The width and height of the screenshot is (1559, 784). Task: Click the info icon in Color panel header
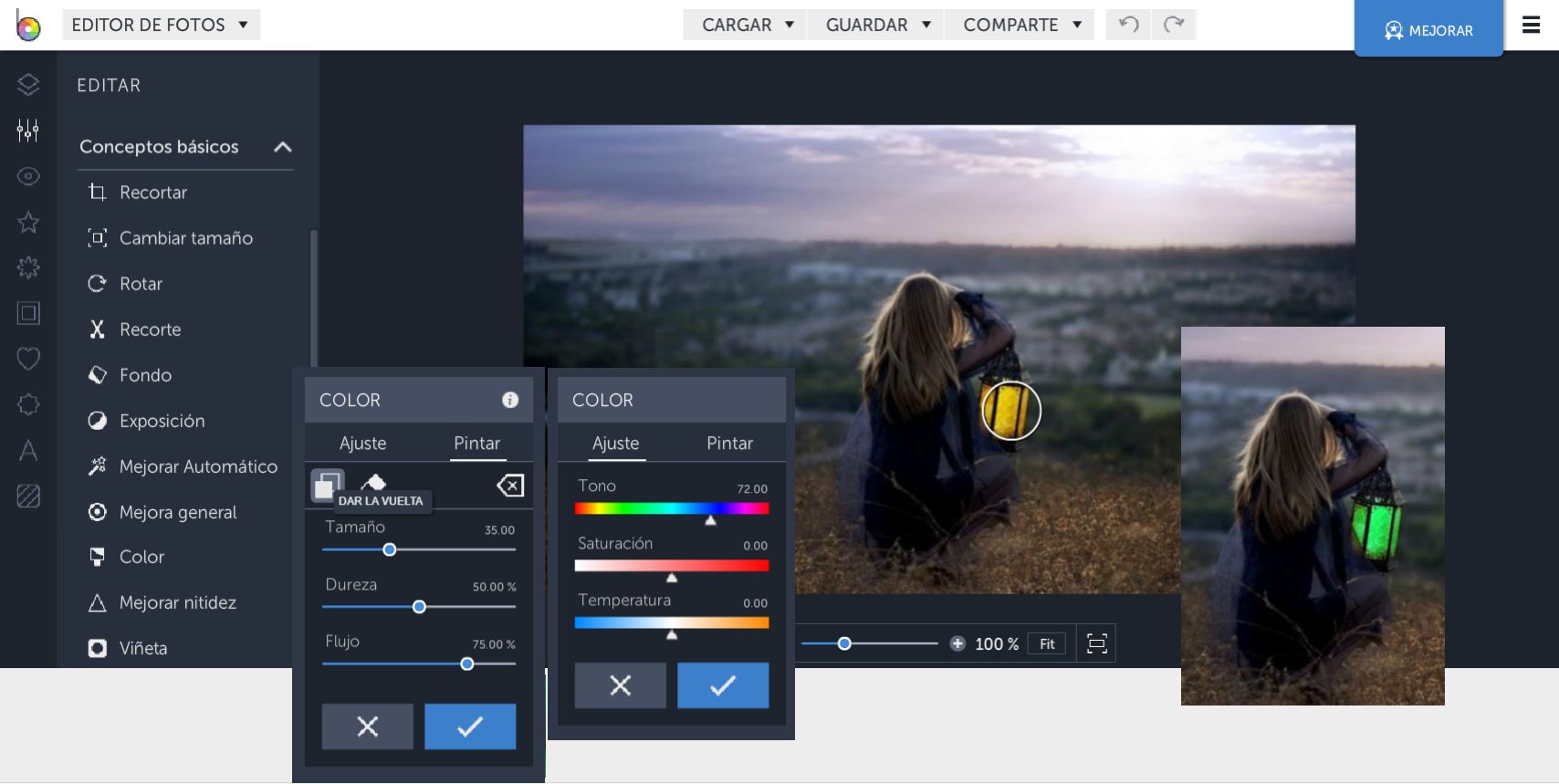[x=510, y=400]
